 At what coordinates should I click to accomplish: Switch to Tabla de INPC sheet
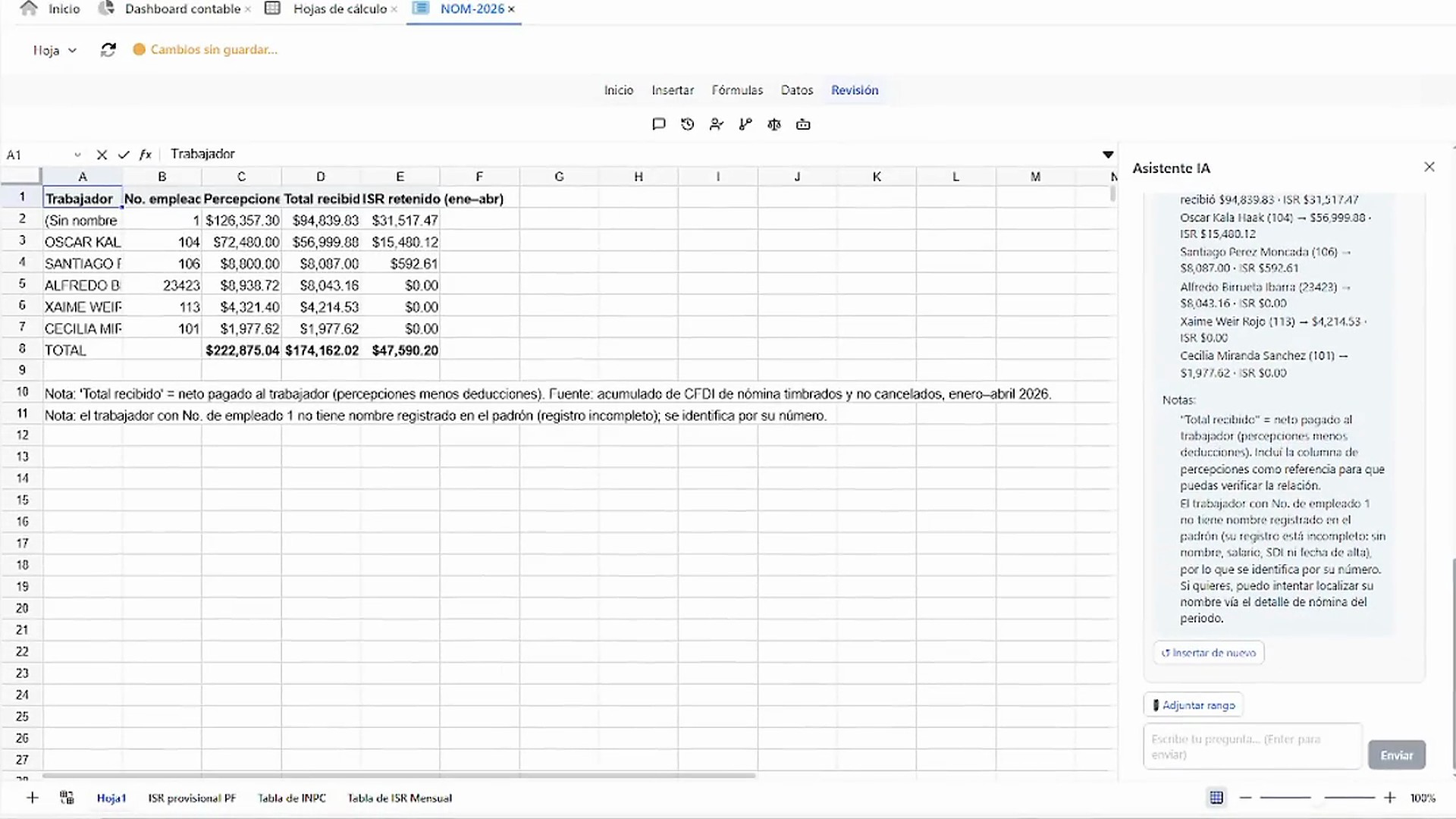(x=292, y=798)
